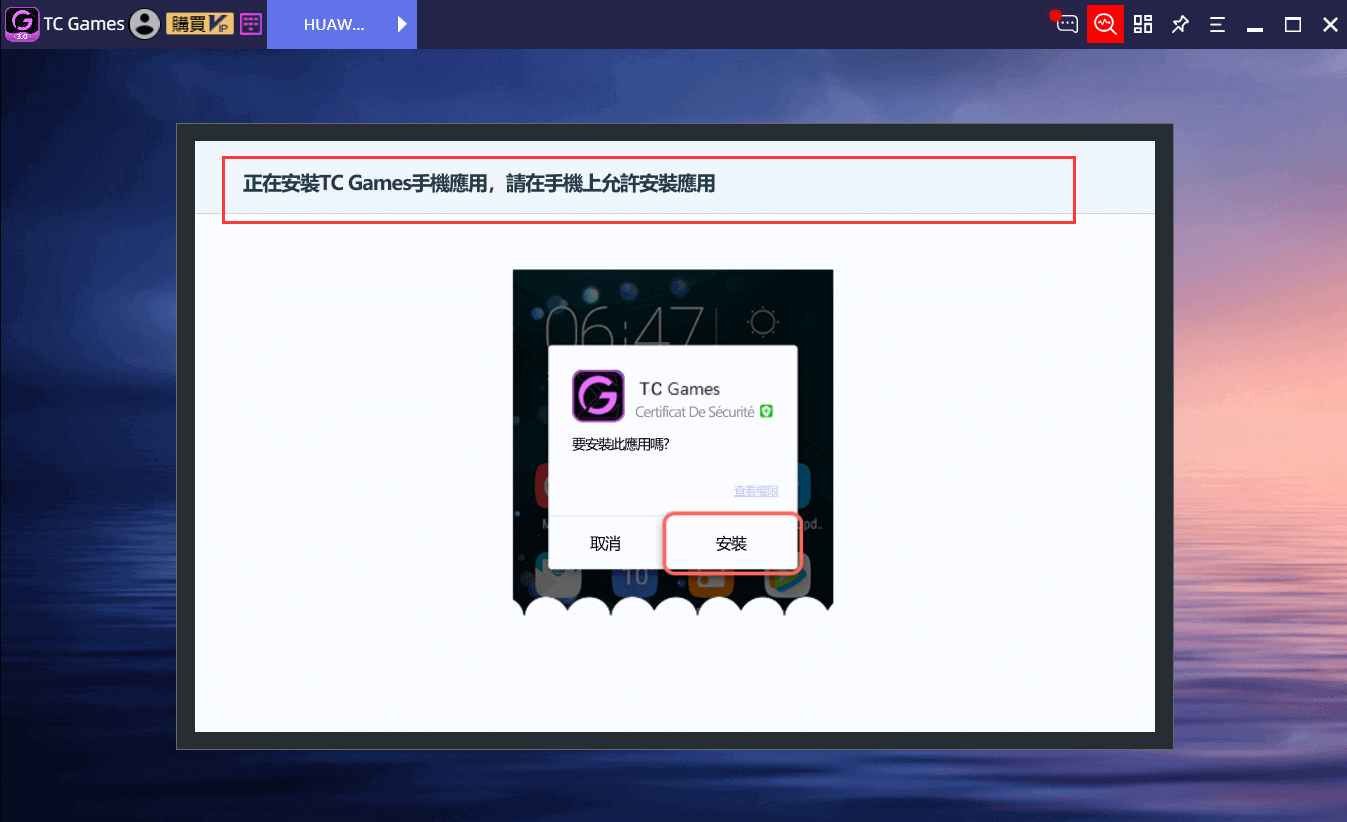Open the user account avatar
The width and height of the screenshot is (1347, 822).
[145, 24]
